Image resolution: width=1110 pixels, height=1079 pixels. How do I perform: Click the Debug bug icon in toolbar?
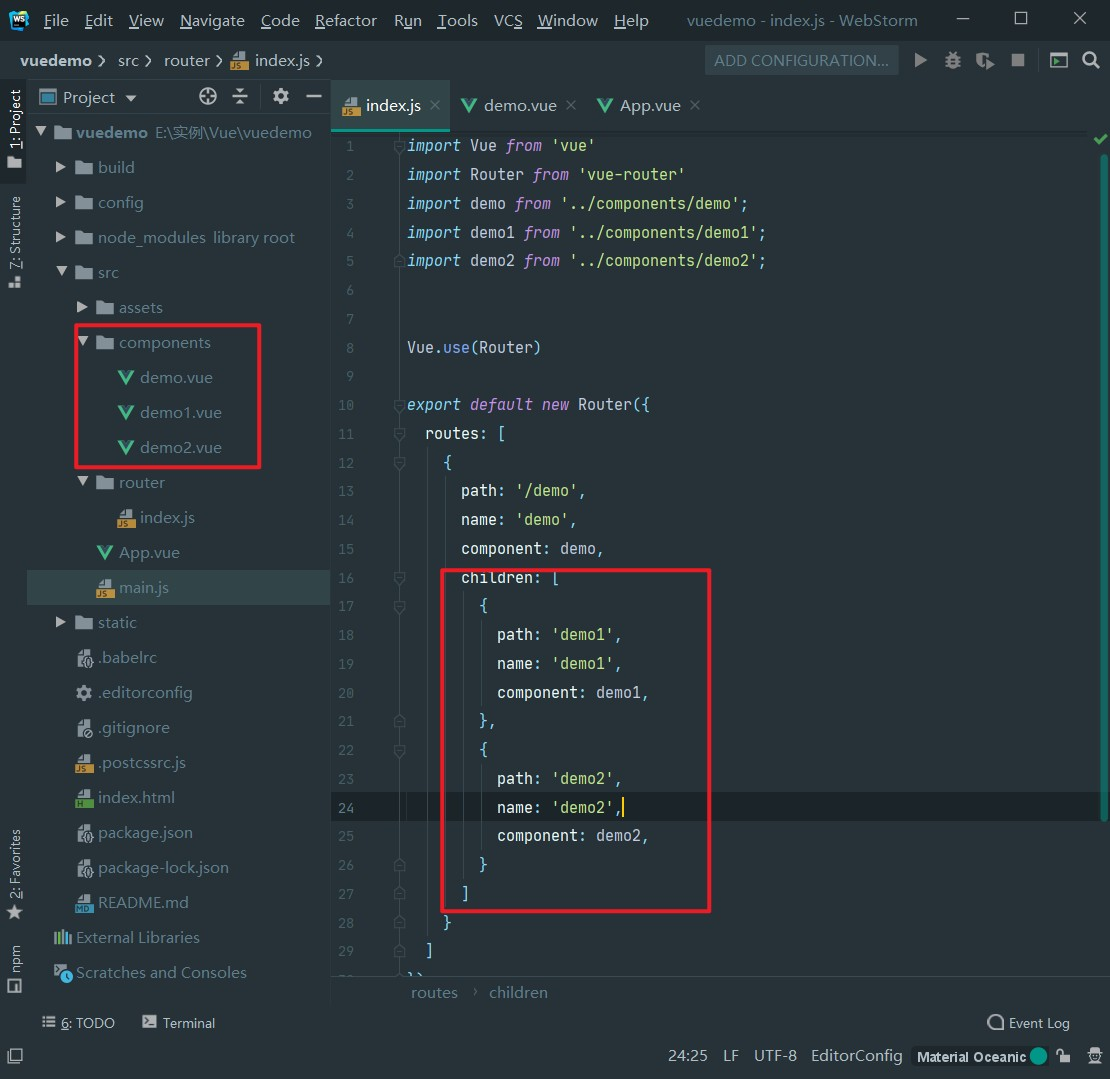953,60
